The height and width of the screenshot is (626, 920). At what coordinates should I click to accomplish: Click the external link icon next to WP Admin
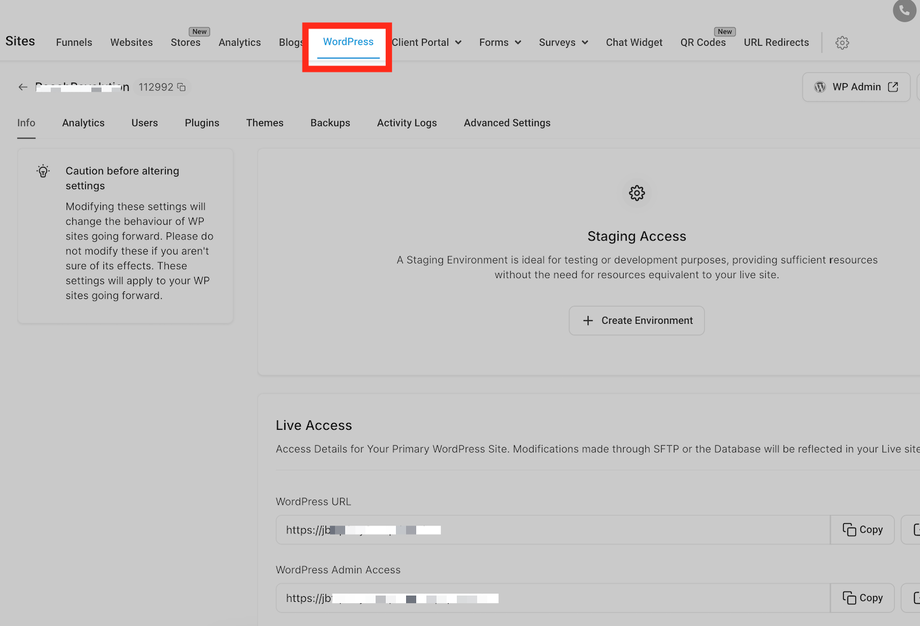[x=893, y=87]
